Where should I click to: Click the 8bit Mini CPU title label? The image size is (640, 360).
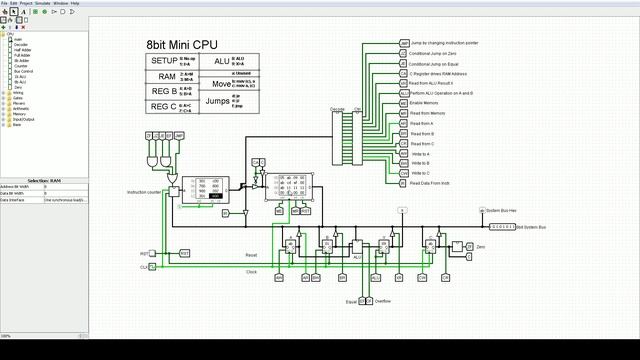[182, 44]
